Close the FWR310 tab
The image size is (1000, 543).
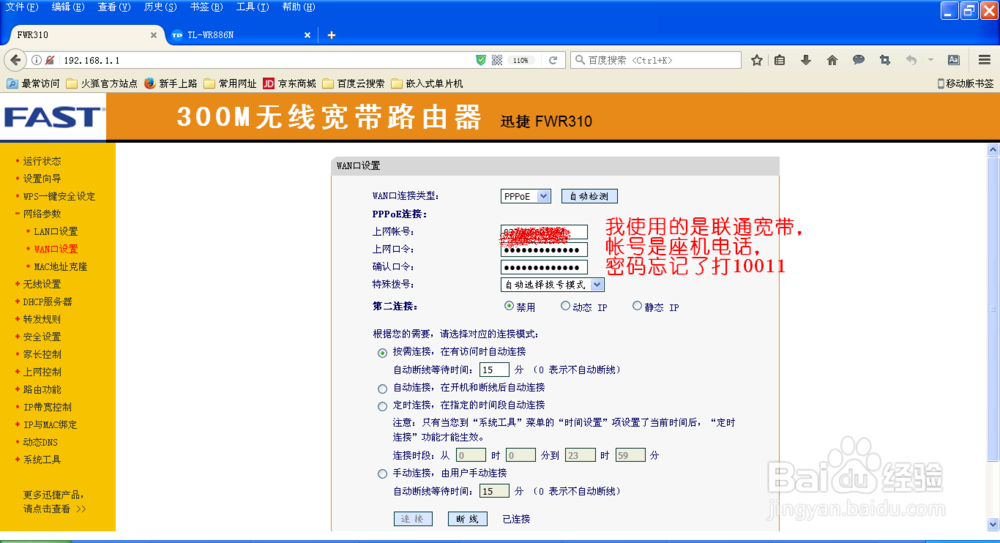coord(153,35)
